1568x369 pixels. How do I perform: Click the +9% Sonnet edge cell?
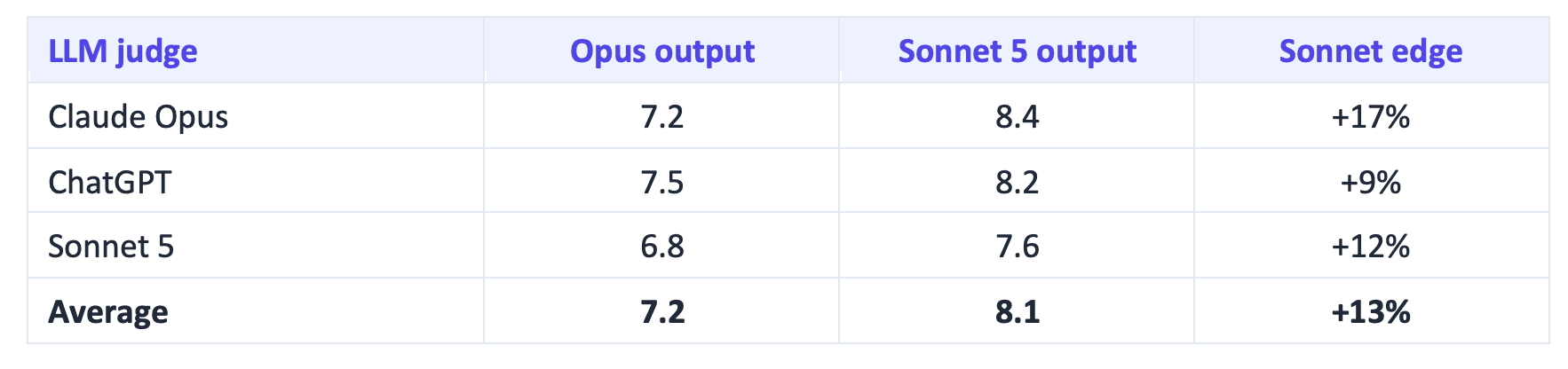pos(1371,182)
